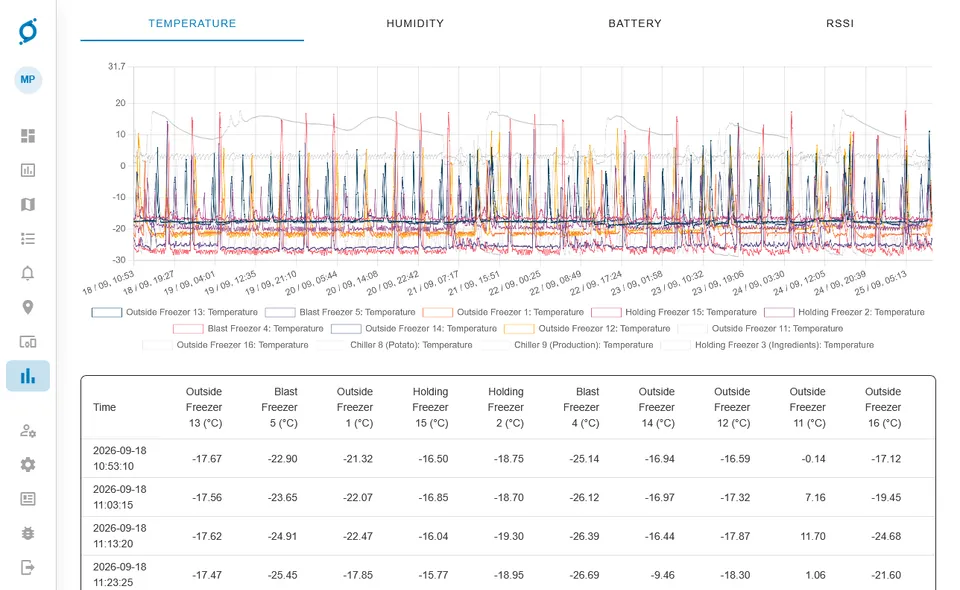960x590 pixels.
Task: Toggle Outside Freezer 14 legend series
Action: click(414, 329)
